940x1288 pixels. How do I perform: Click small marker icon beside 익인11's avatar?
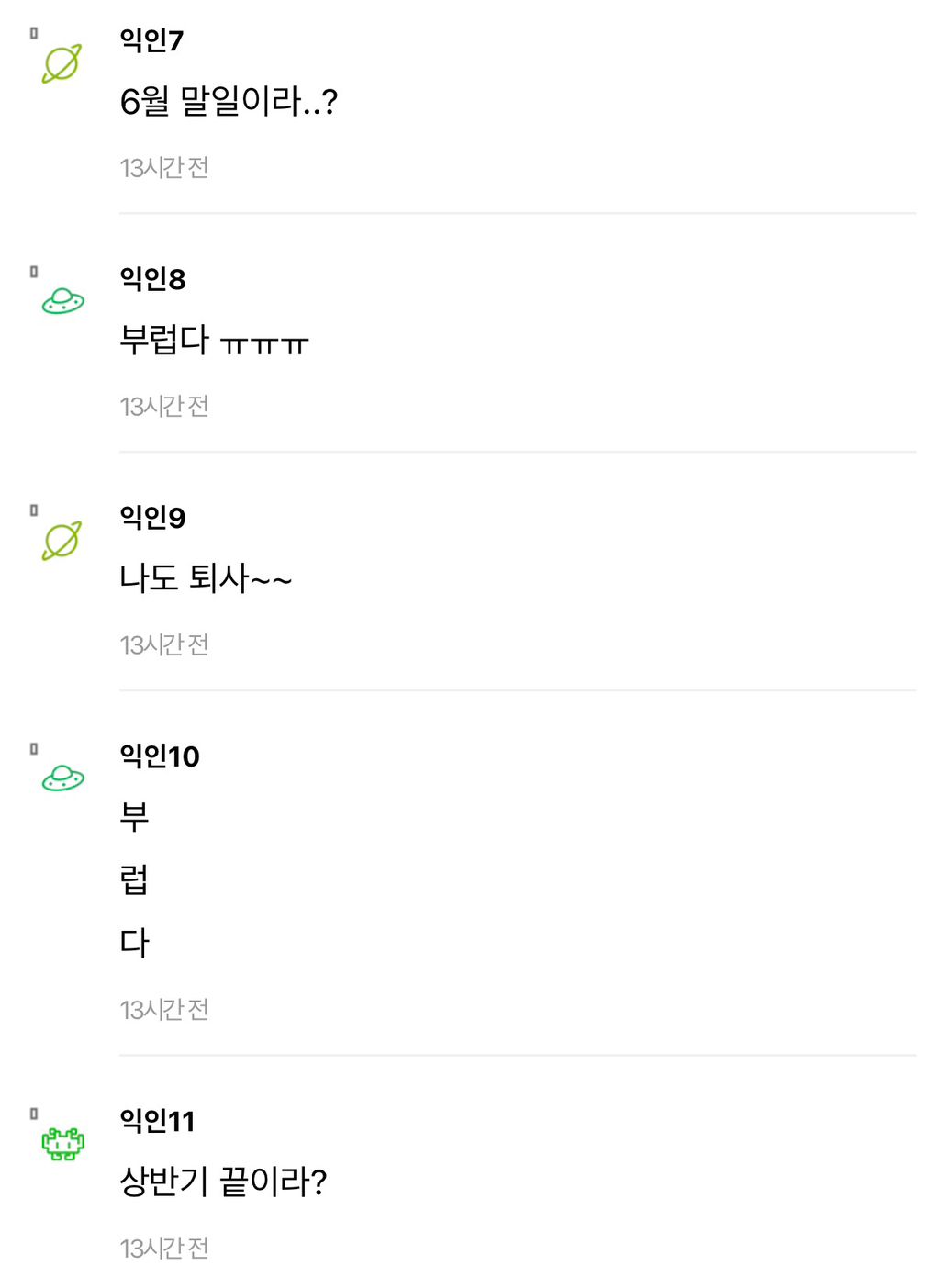(x=34, y=1114)
